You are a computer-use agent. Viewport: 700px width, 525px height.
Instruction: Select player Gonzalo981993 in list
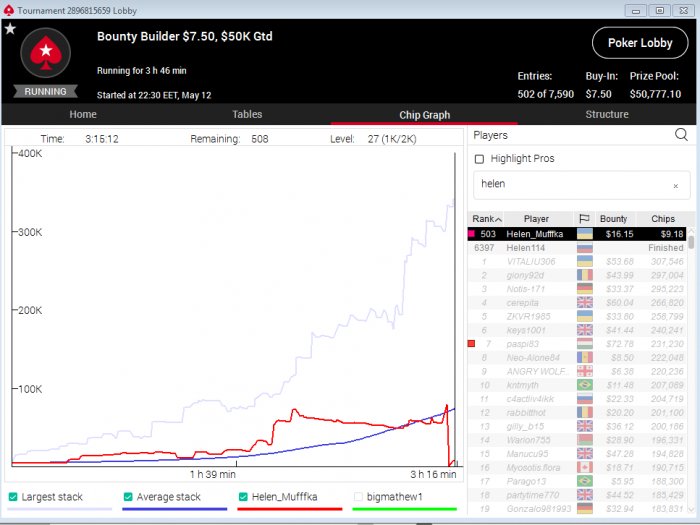(x=577, y=508)
